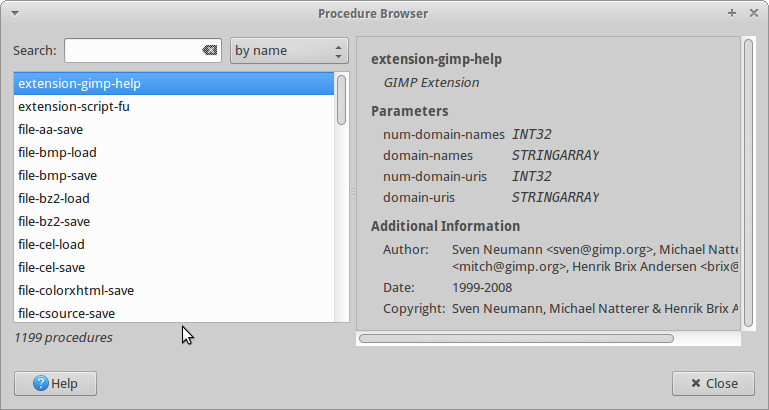Click the domain-names parameter

pos(428,155)
